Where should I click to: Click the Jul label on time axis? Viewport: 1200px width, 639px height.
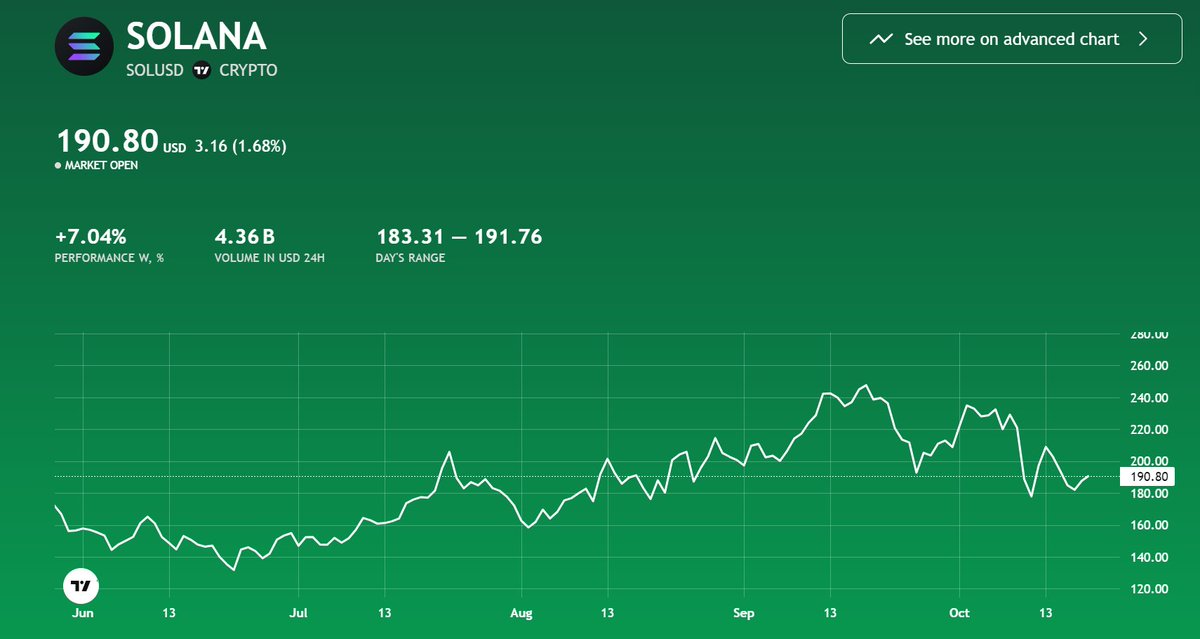[x=299, y=613]
